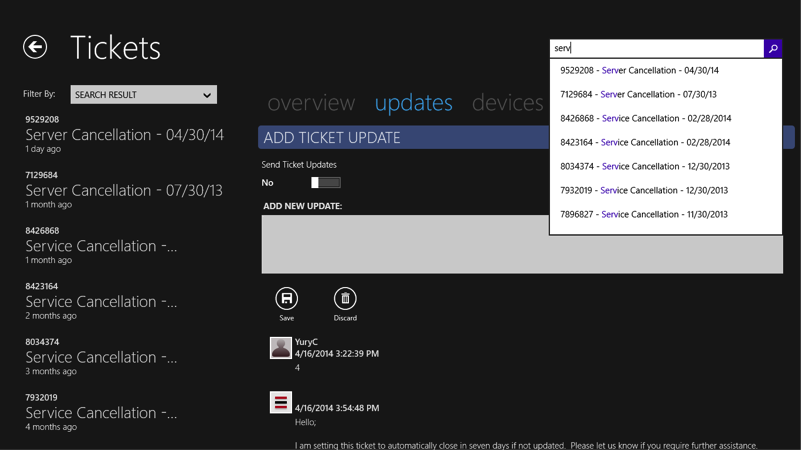Click the 'No' toggle state label
Screen dimensions: 801x450
pyautogui.click(x=267, y=183)
